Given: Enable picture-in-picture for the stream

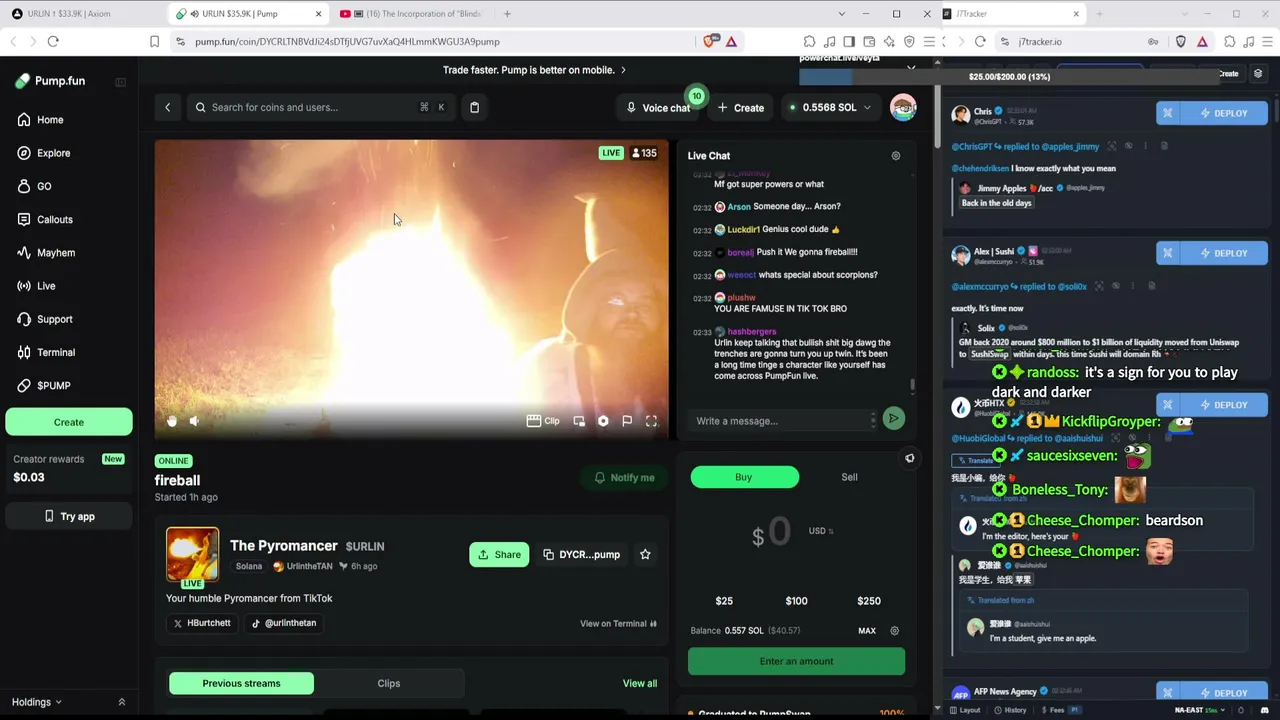Looking at the screenshot, I should (x=579, y=421).
